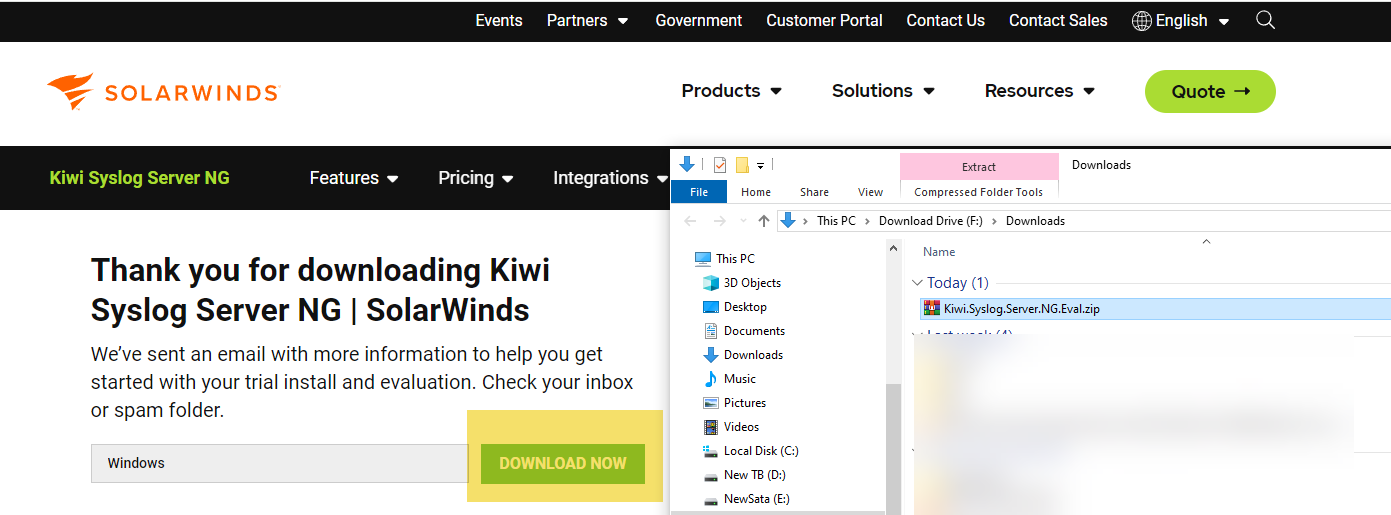Switch to the View ribbon tab
1391x515 pixels.
tap(870, 192)
